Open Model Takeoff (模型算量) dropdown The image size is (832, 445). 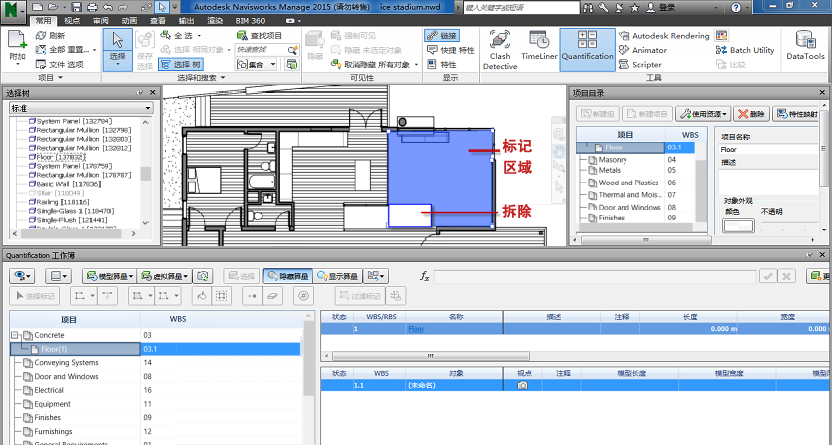tap(109, 276)
